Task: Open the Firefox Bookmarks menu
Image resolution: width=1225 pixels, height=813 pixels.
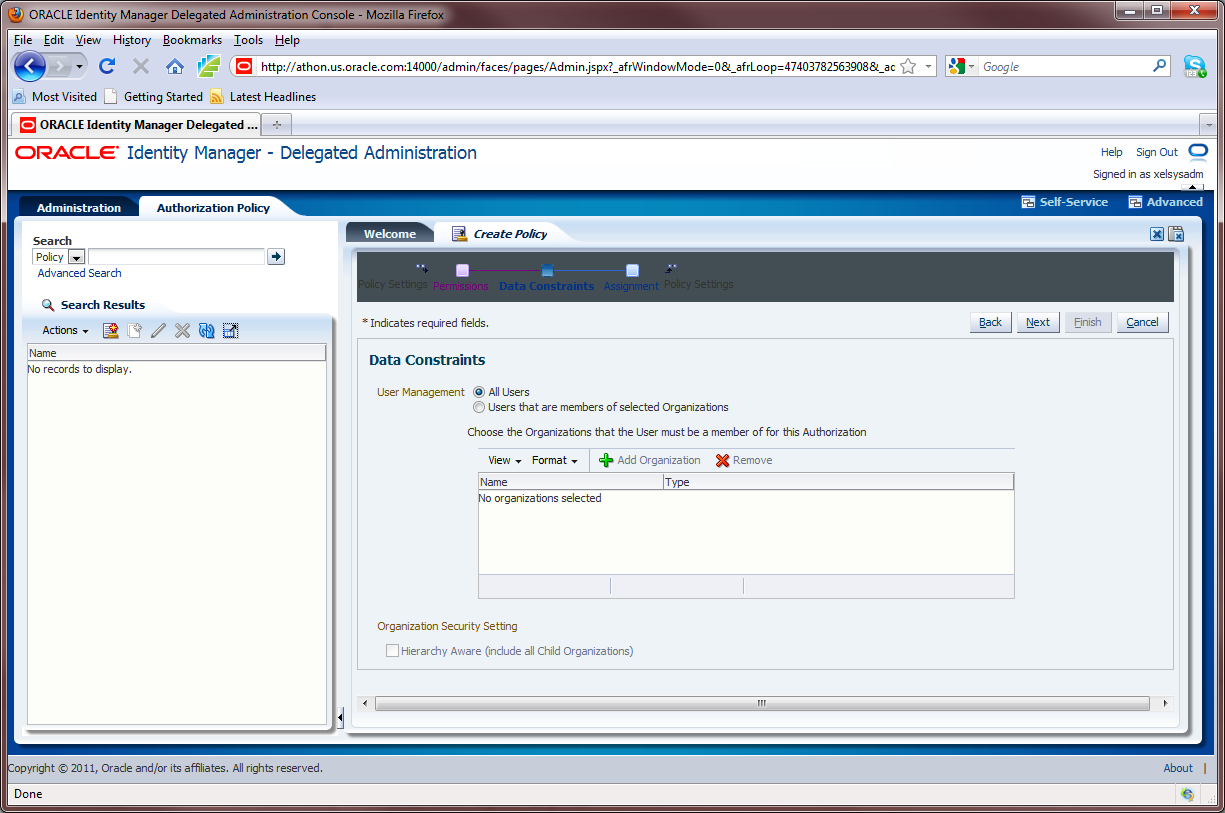Action: 192,40
